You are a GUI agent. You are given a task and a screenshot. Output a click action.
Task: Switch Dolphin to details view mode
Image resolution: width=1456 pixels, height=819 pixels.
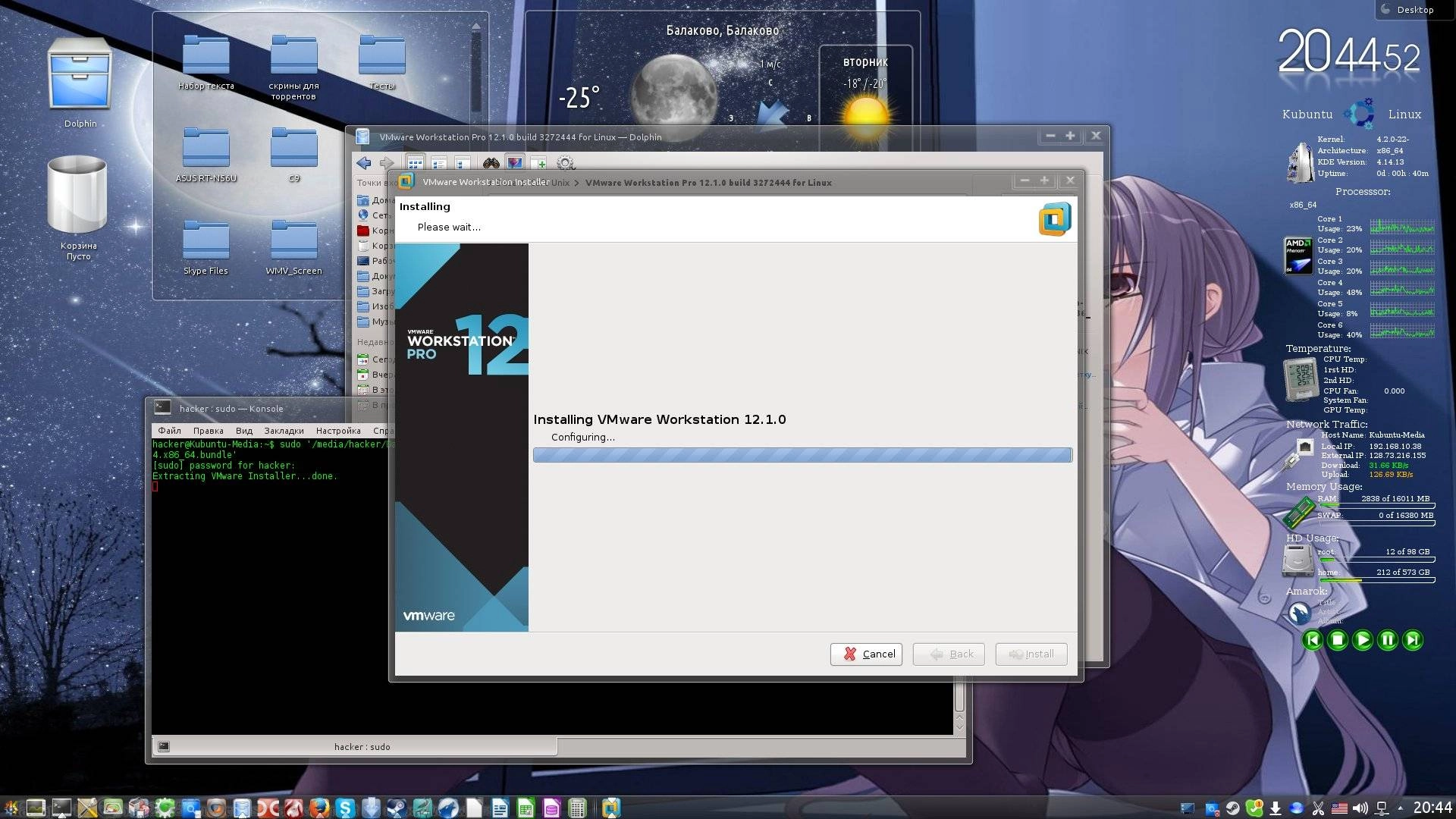pos(462,163)
